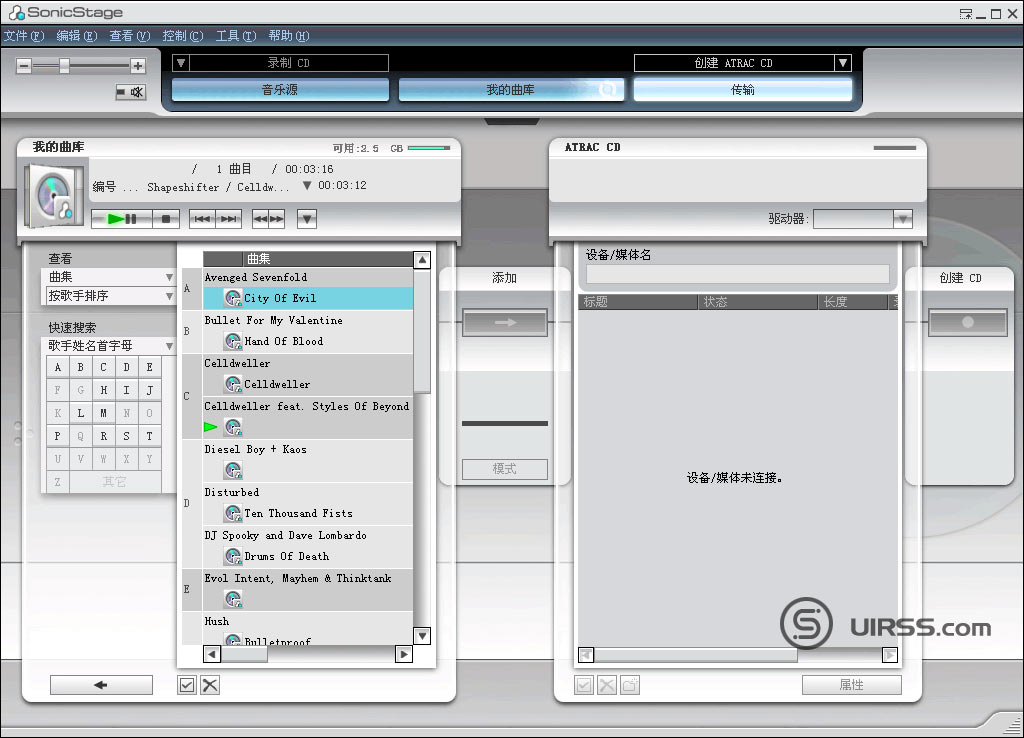This screenshot has height=738, width=1024.
Task: Skip to previous track
Action: click(202, 219)
